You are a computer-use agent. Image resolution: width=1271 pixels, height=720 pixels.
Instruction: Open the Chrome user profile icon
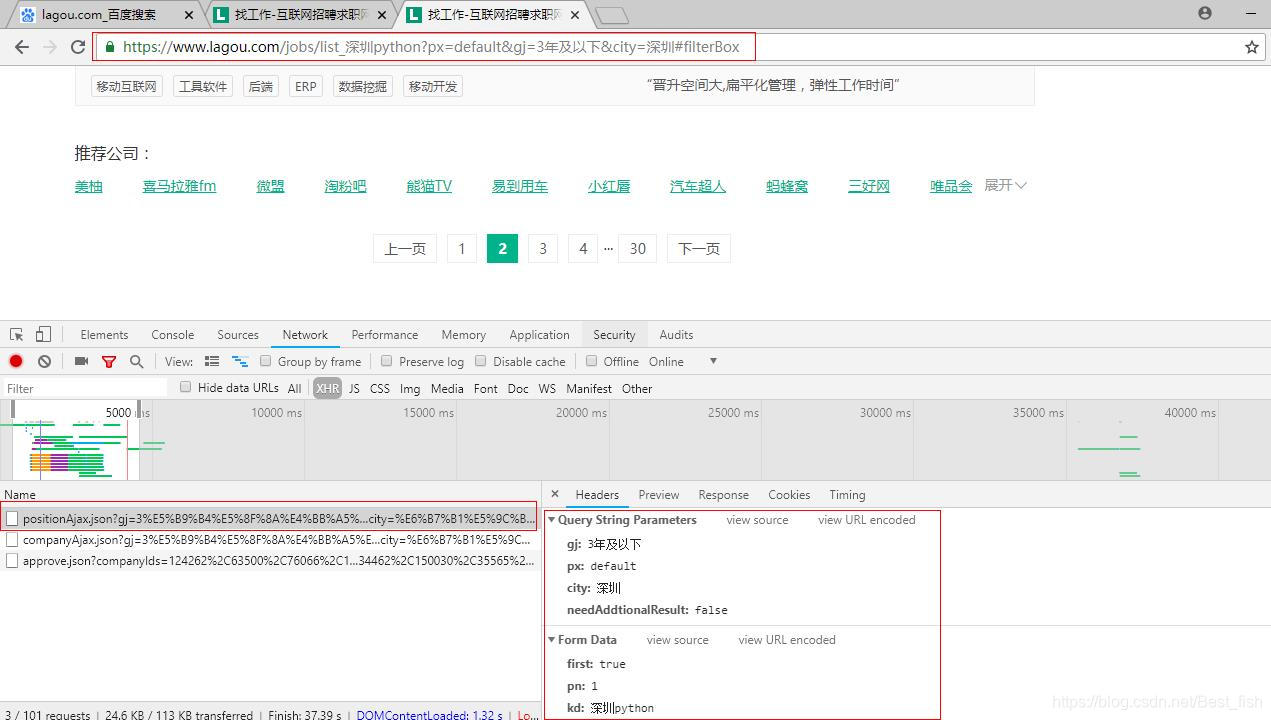point(1205,13)
